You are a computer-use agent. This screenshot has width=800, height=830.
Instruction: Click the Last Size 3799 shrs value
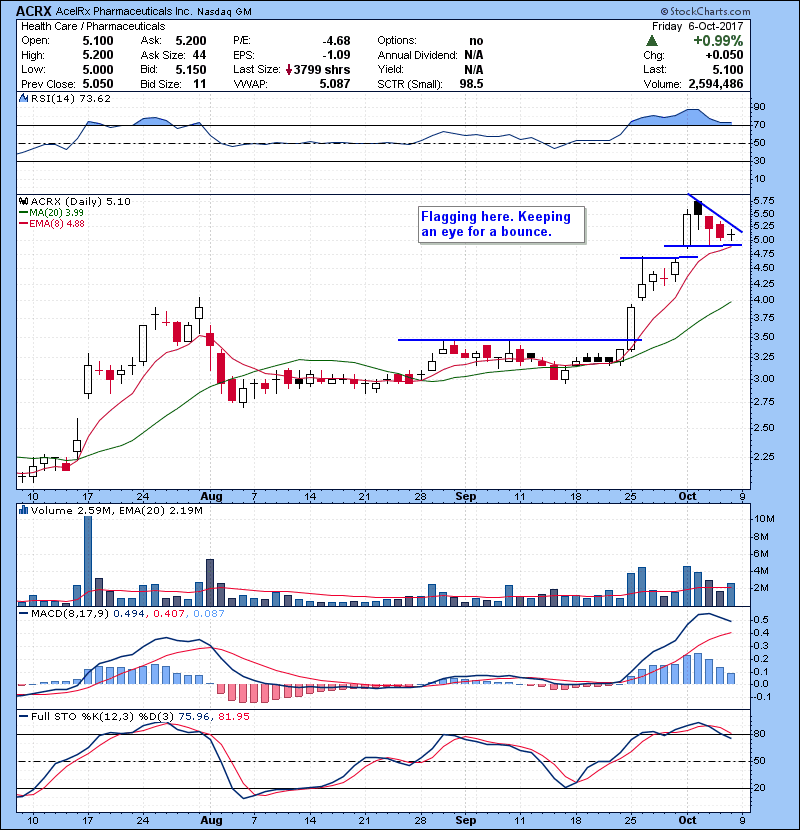click(x=322, y=70)
